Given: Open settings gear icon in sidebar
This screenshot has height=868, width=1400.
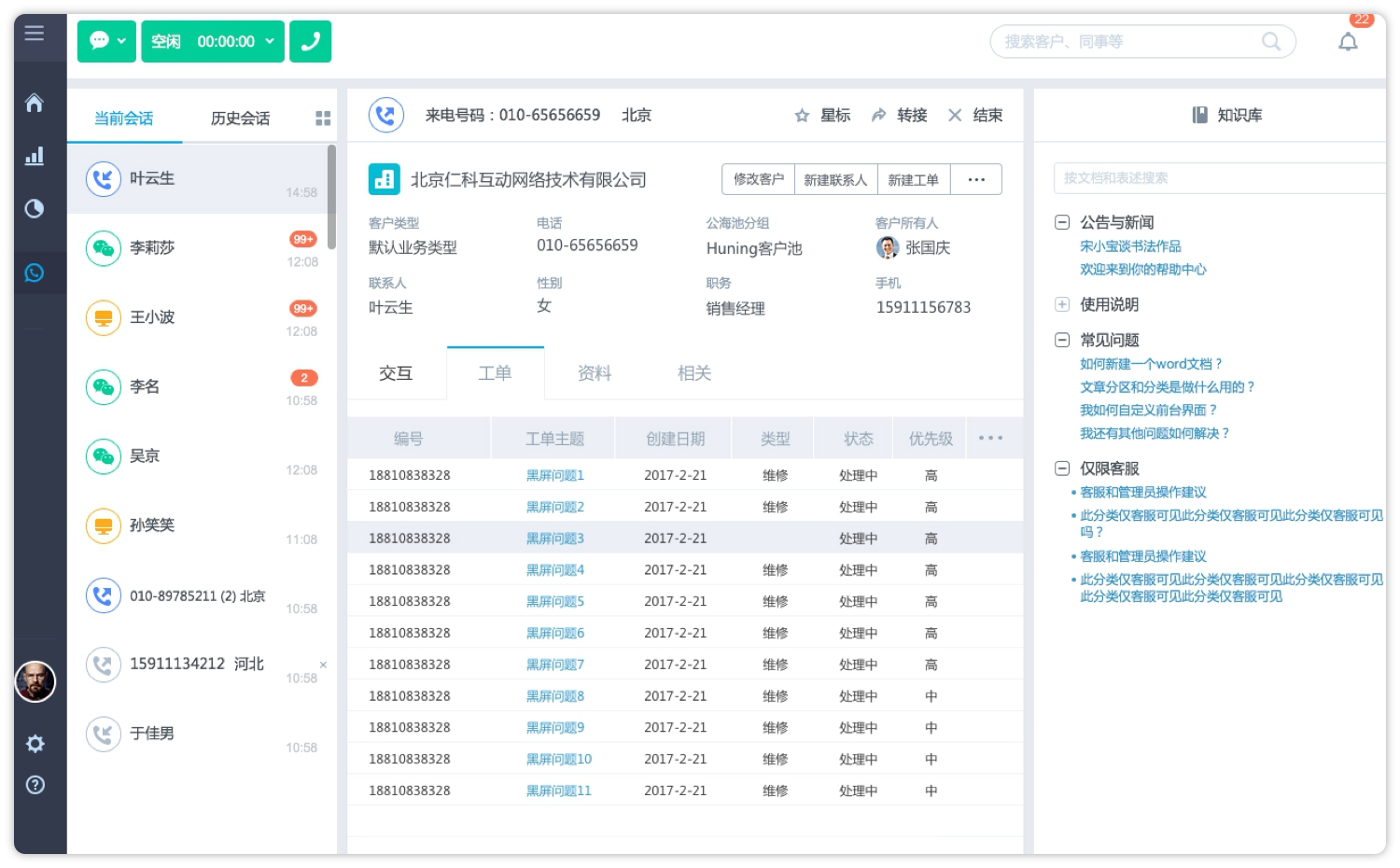Looking at the screenshot, I should [35, 744].
